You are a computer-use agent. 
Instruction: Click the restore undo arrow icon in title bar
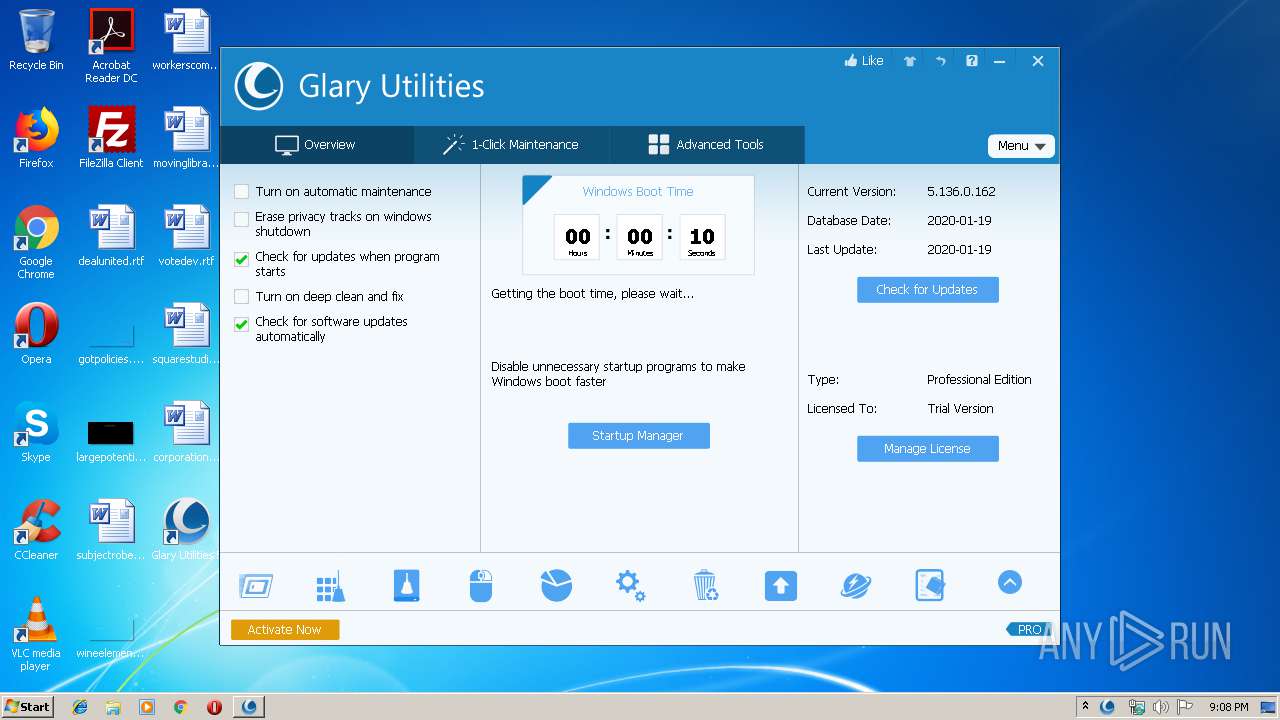click(x=941, y=61)
